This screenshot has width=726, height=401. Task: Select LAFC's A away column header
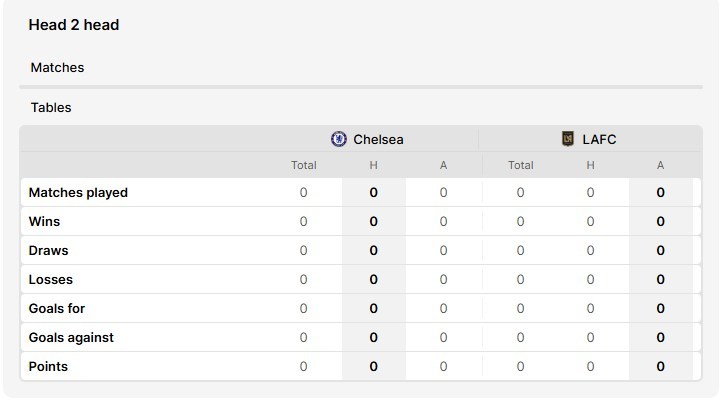click(660, 165)
